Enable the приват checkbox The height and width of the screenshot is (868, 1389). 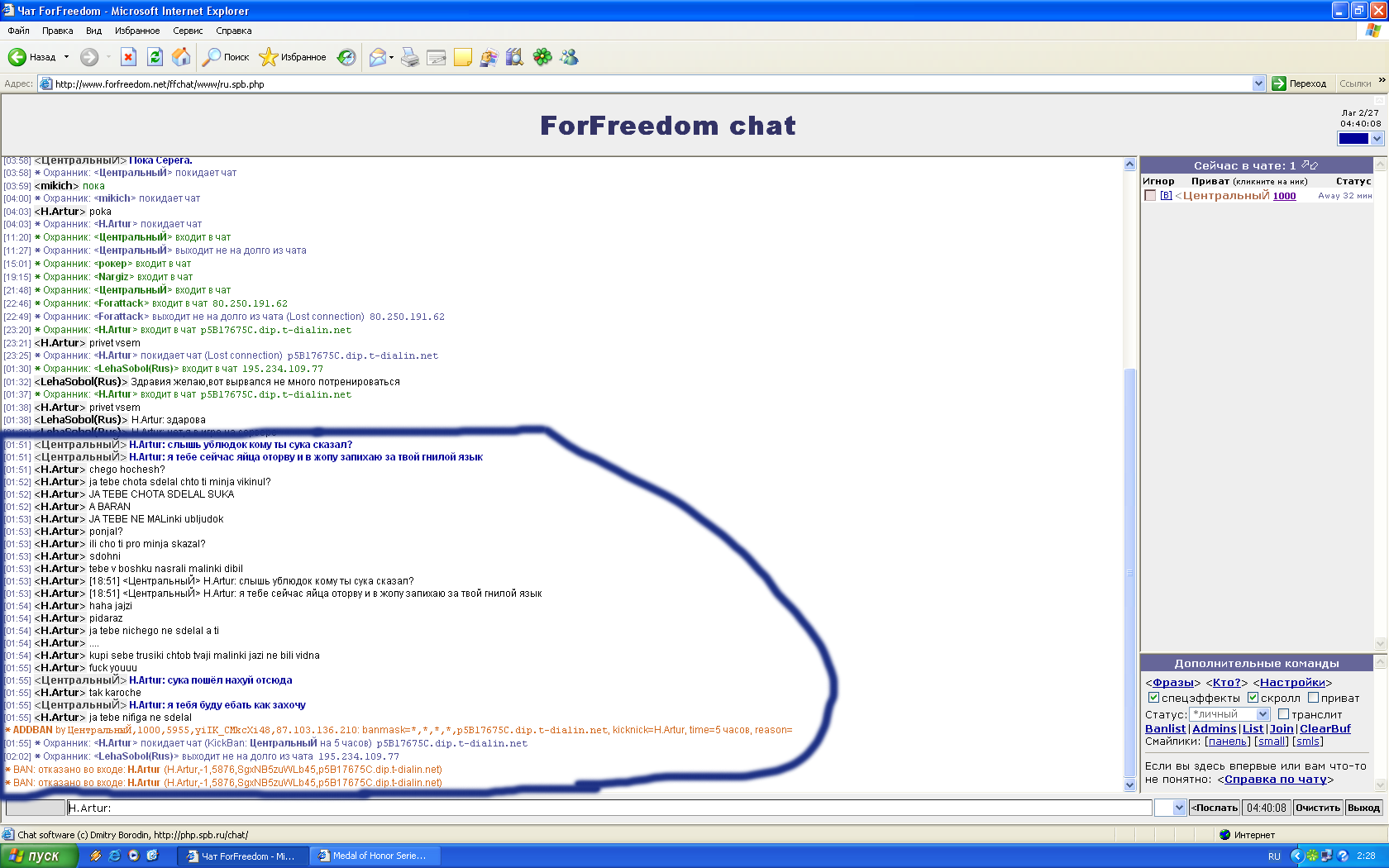1313,698
